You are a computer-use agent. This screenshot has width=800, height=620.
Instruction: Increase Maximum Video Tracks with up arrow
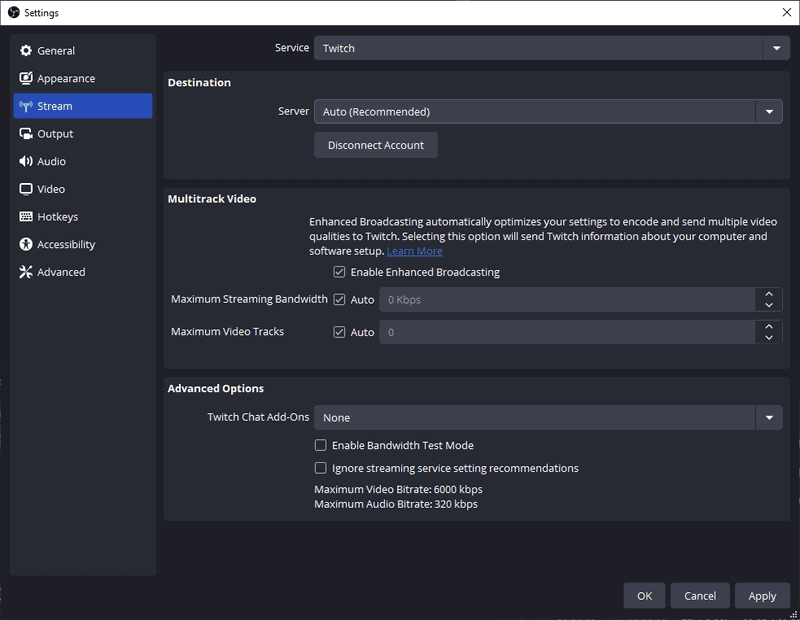click(768, 326)
